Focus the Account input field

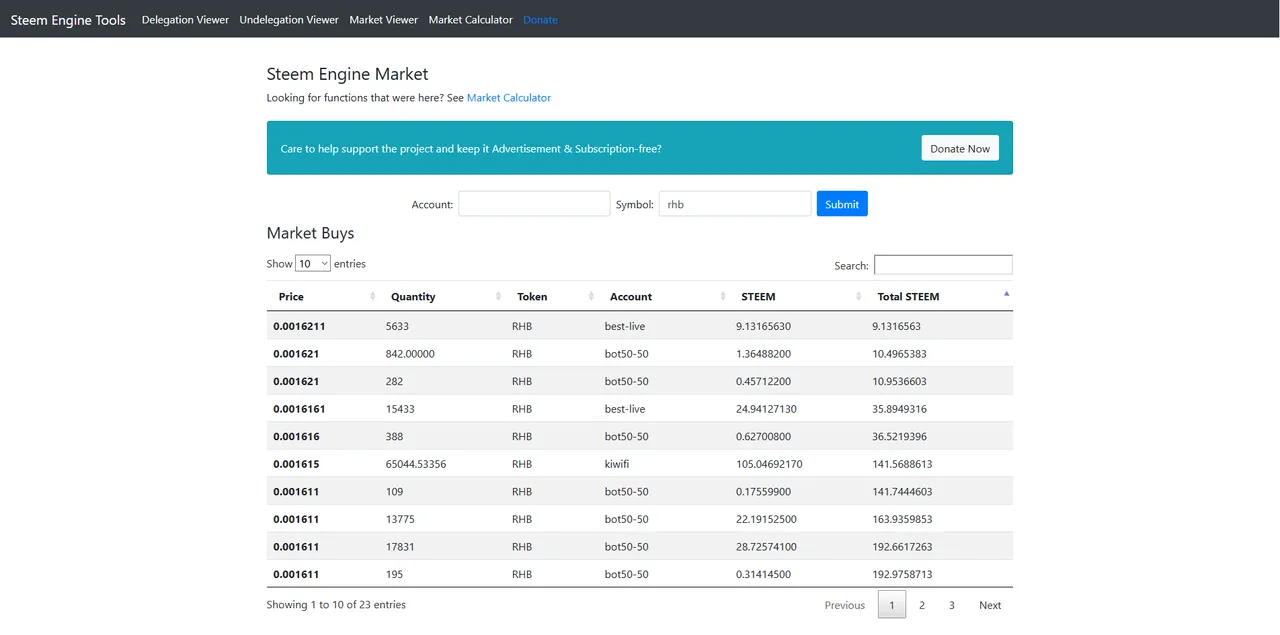534,204
